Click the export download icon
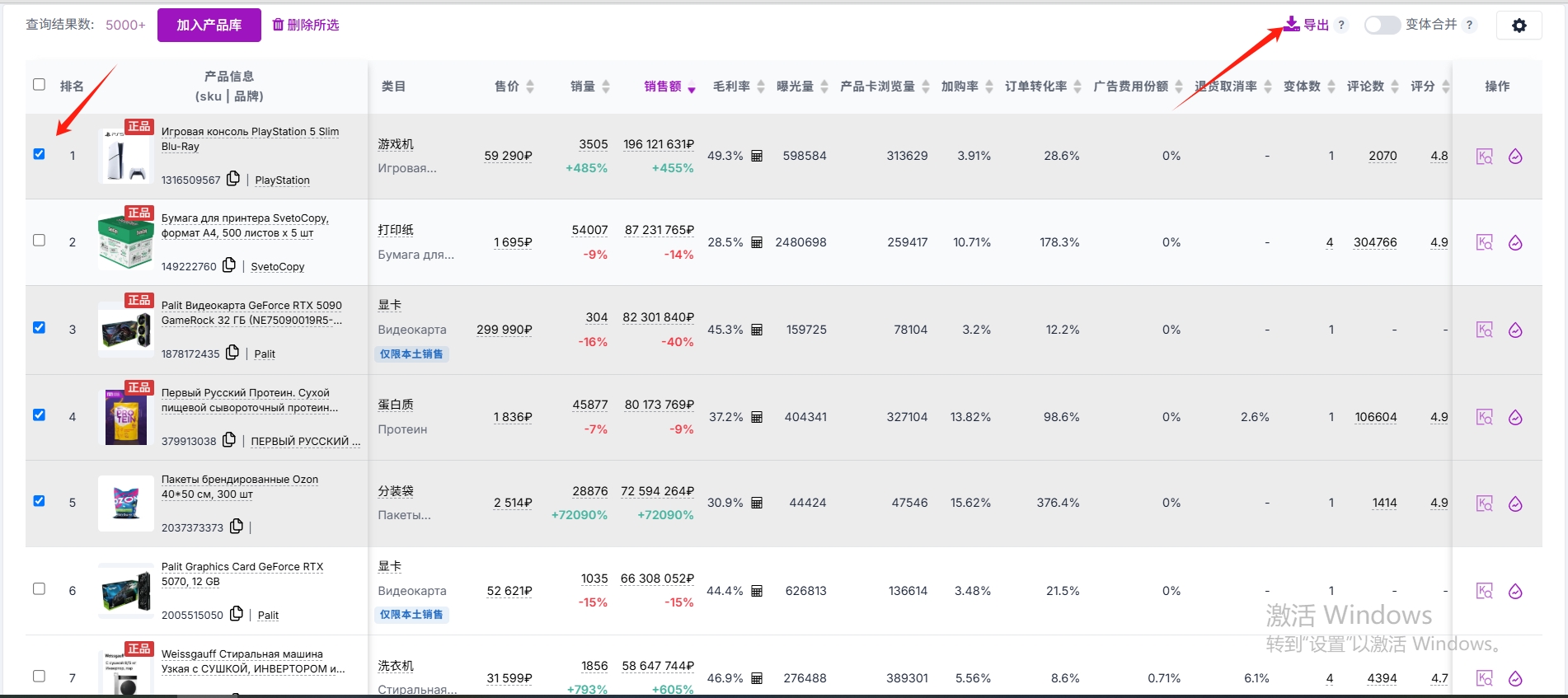Image resolution: width=1568 pixels, height=698 pixels. coord(1291,24)
